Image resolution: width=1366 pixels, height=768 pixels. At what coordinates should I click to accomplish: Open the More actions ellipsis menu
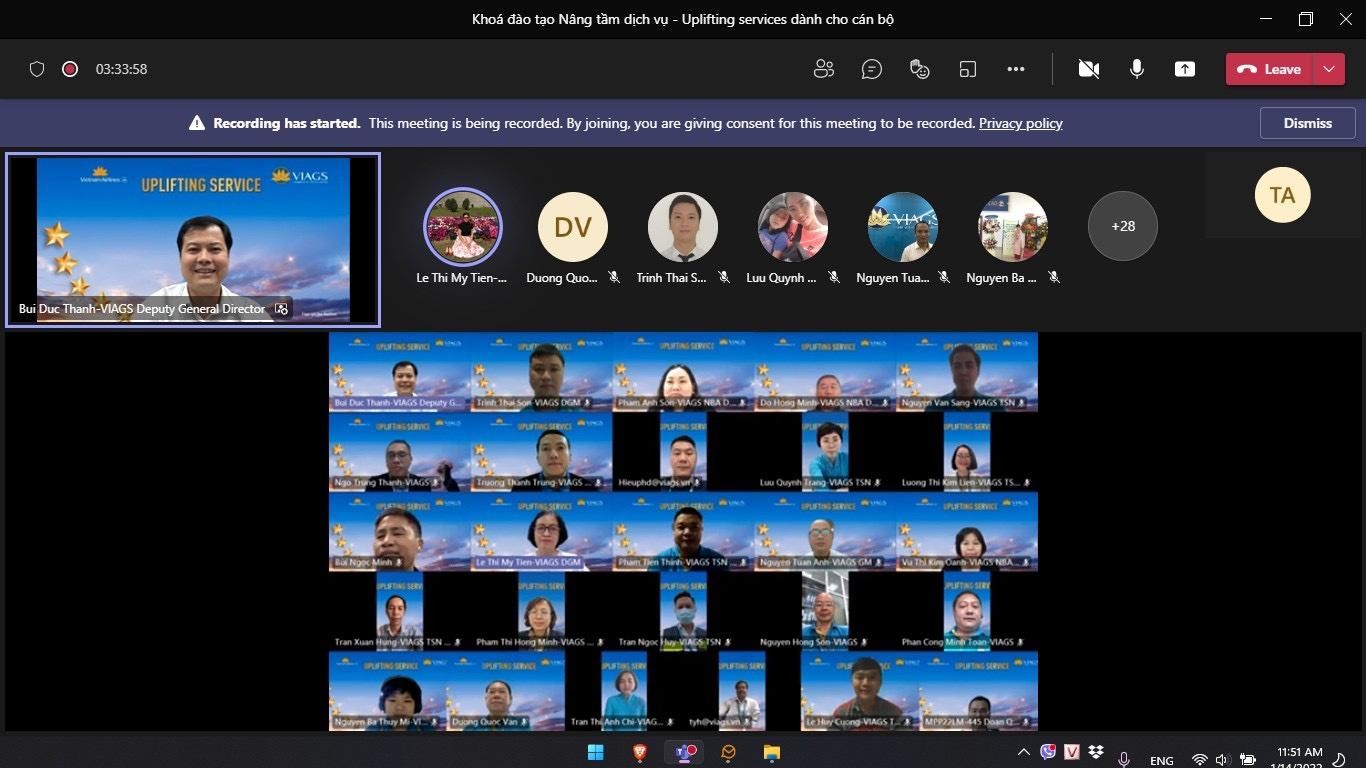[x=1016, y=69]
